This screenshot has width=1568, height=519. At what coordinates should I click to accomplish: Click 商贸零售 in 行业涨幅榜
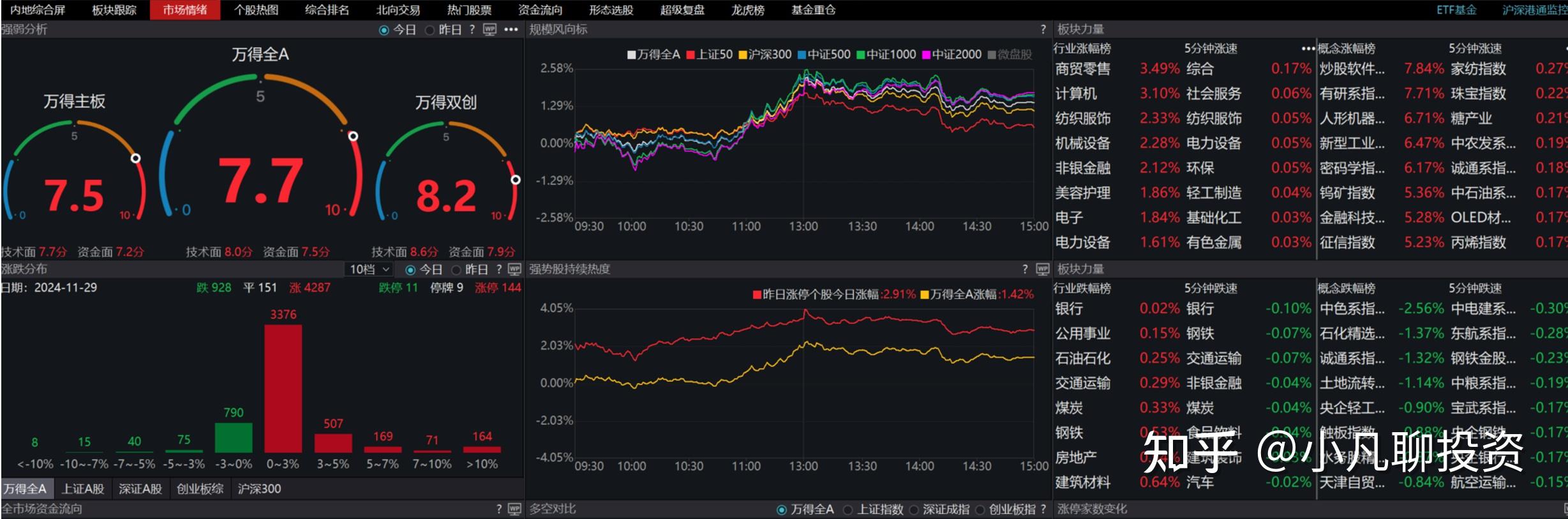click(x=1082, y=69)
